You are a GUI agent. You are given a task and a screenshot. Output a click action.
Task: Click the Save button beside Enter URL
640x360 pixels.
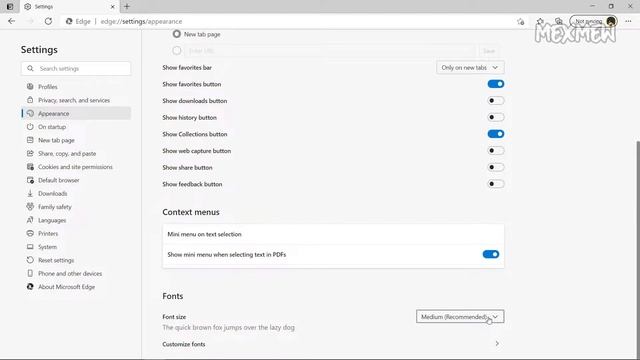[x=489, y=51]
